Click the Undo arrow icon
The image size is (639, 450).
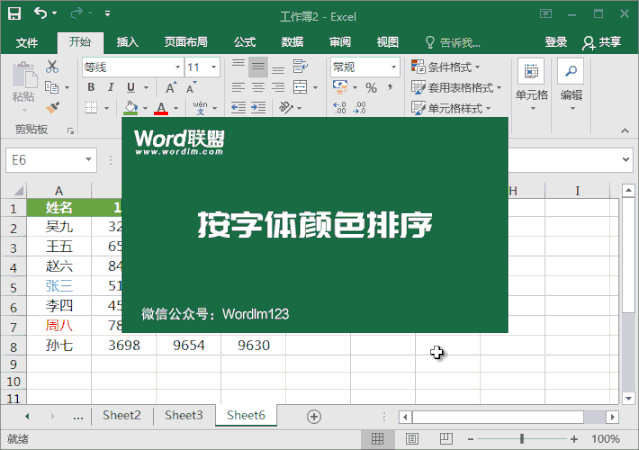coord(41,13)
